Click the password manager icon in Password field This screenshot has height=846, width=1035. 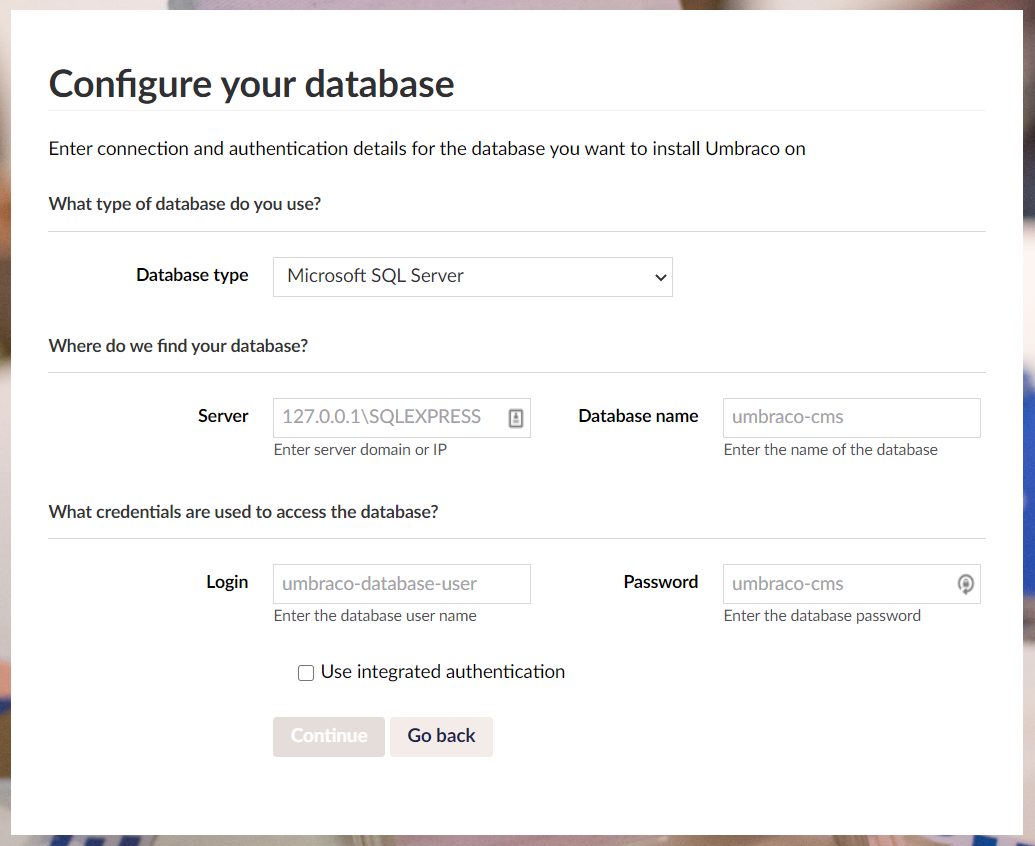(965, 584)
